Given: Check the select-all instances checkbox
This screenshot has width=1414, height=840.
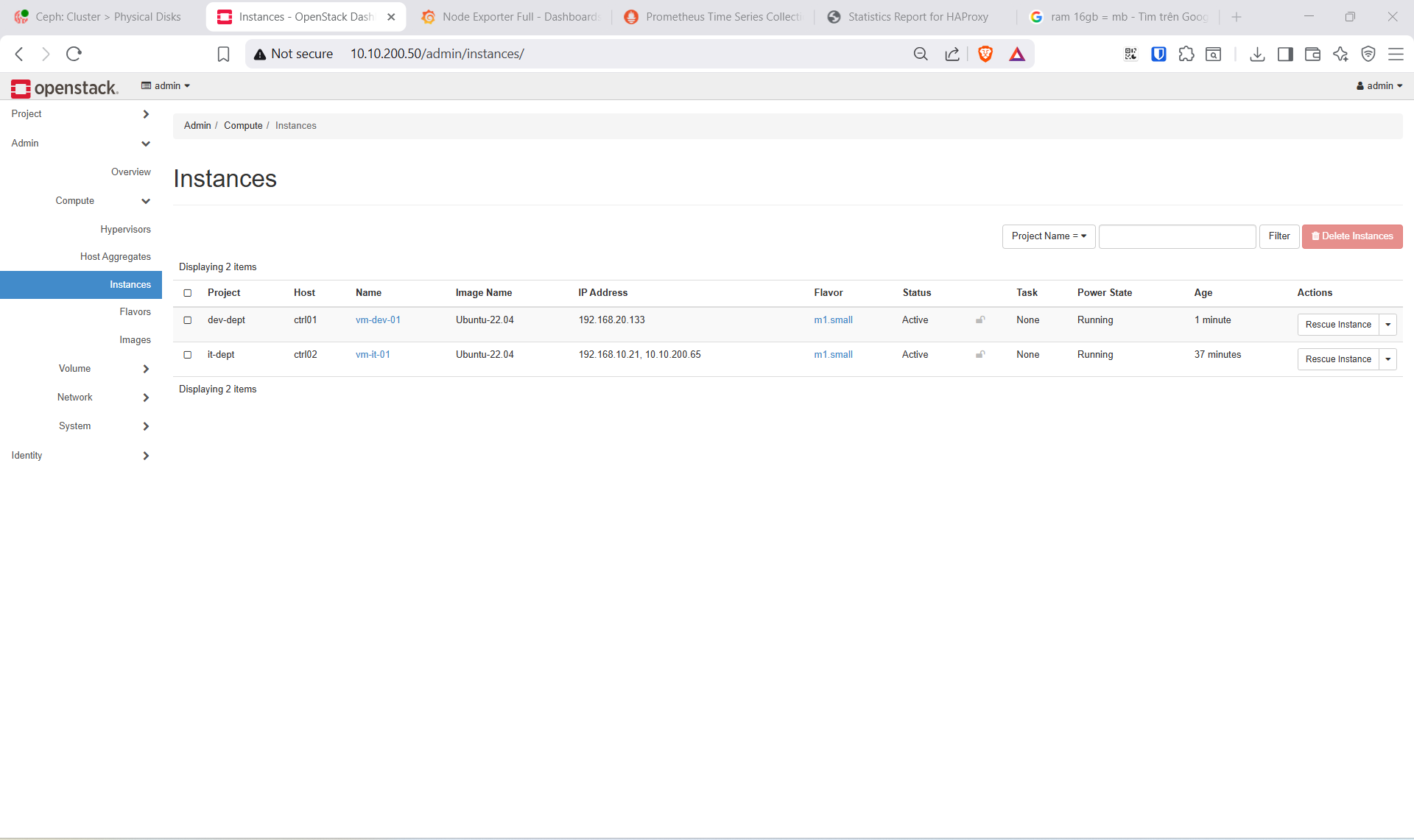Looking at the screenshot, I should [x=188, y=293].
